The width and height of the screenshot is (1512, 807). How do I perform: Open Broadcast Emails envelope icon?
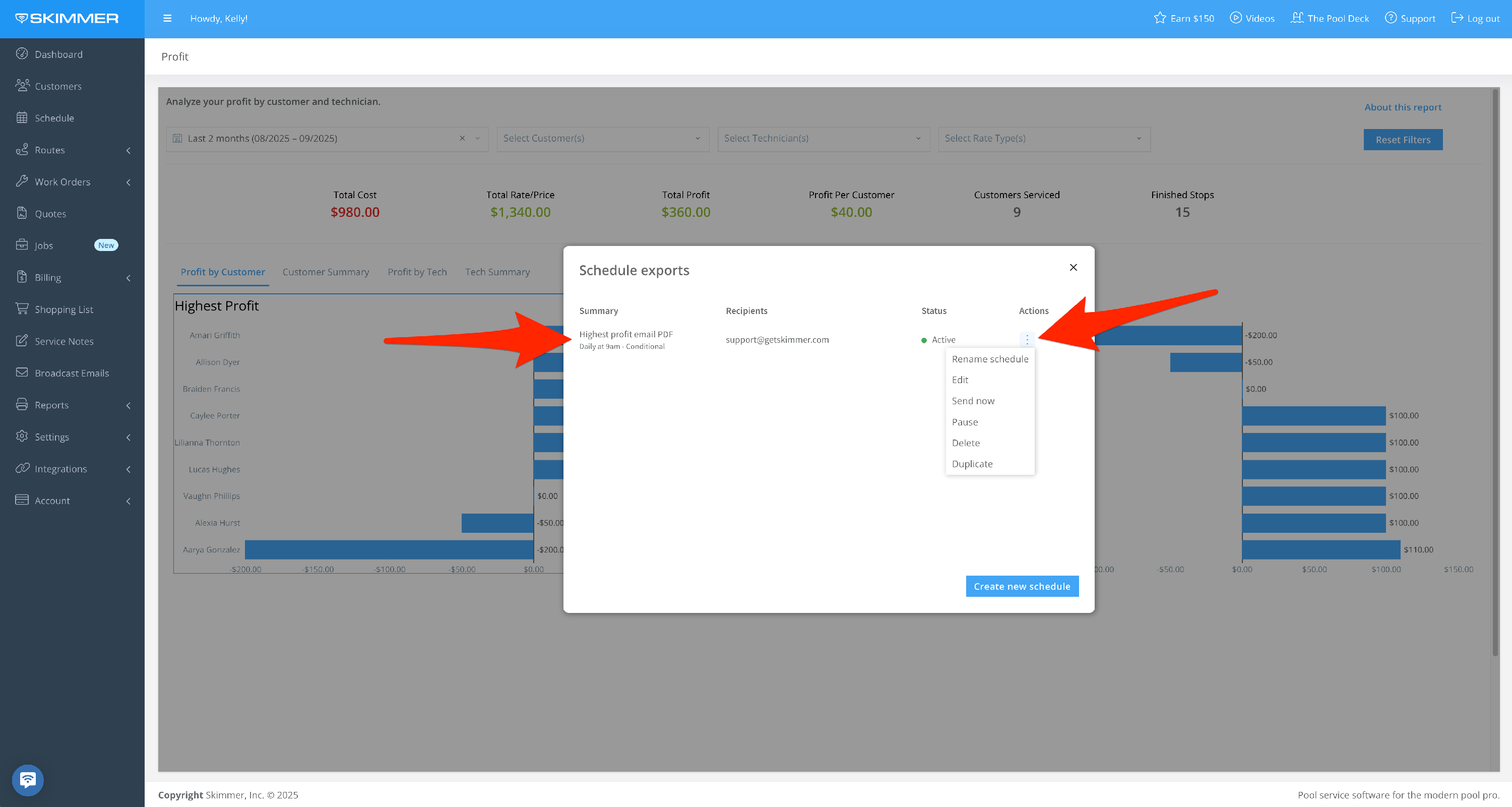coord(22,373)
